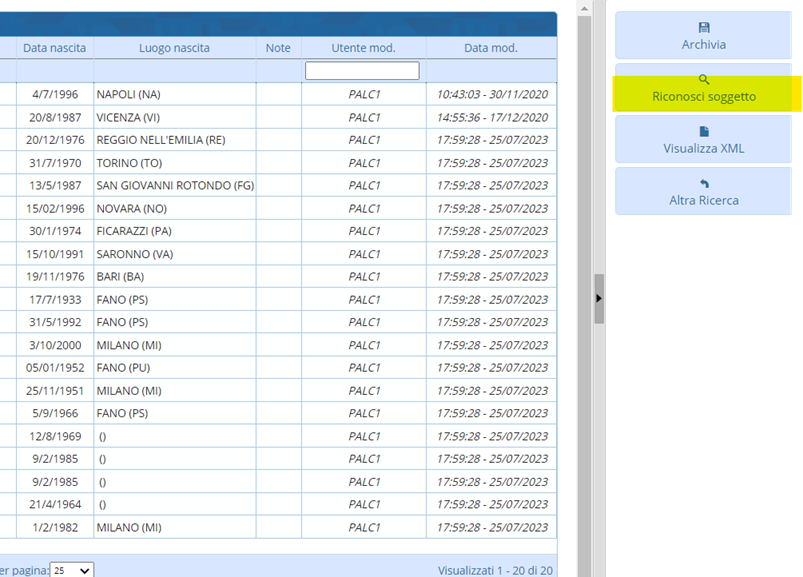Click the Utente mod. filter input field

[362, 71]
